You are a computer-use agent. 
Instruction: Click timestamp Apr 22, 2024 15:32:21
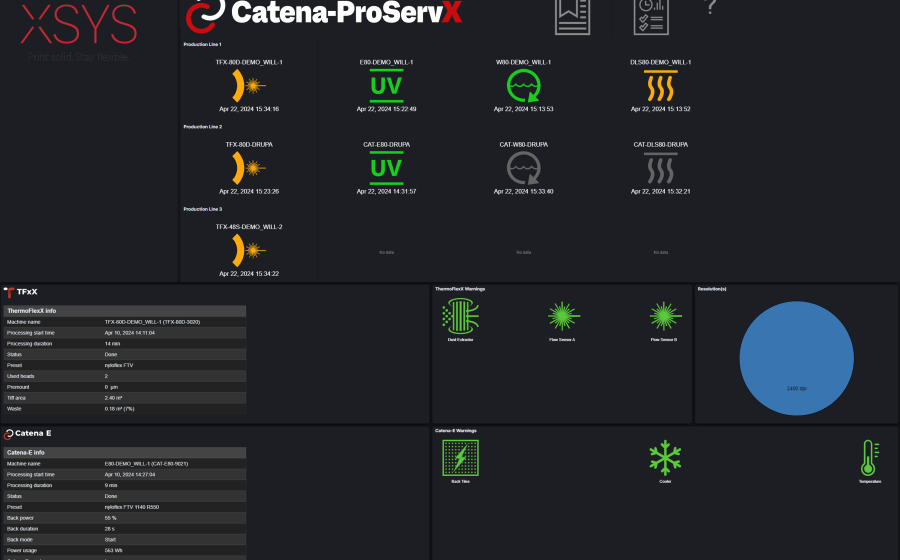tap(661, 192)
